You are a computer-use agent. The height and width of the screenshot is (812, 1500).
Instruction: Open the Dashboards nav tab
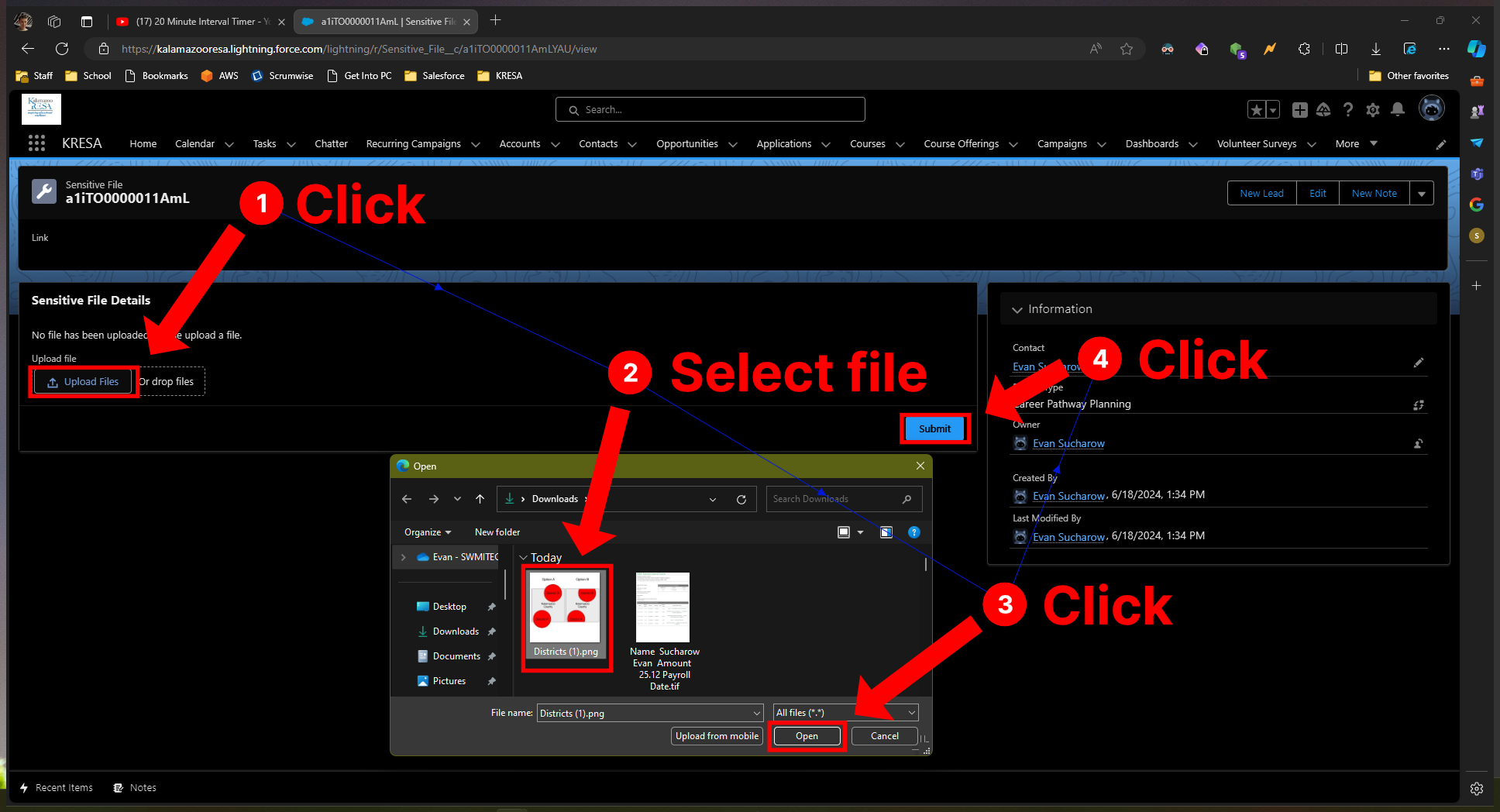(1152, 144)
